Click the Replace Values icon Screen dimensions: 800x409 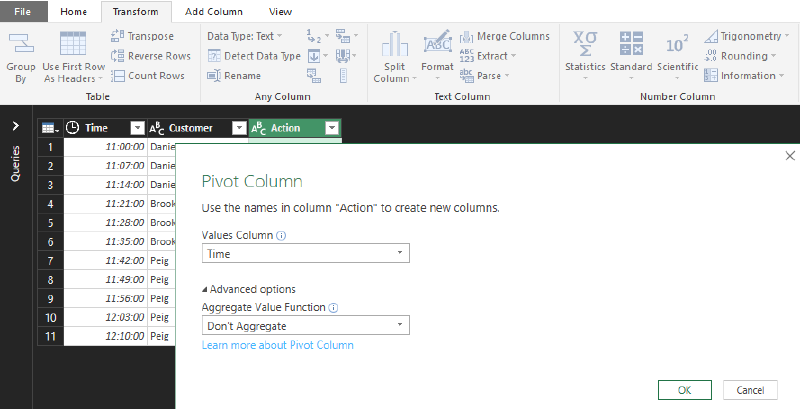[x=316, y=36]
